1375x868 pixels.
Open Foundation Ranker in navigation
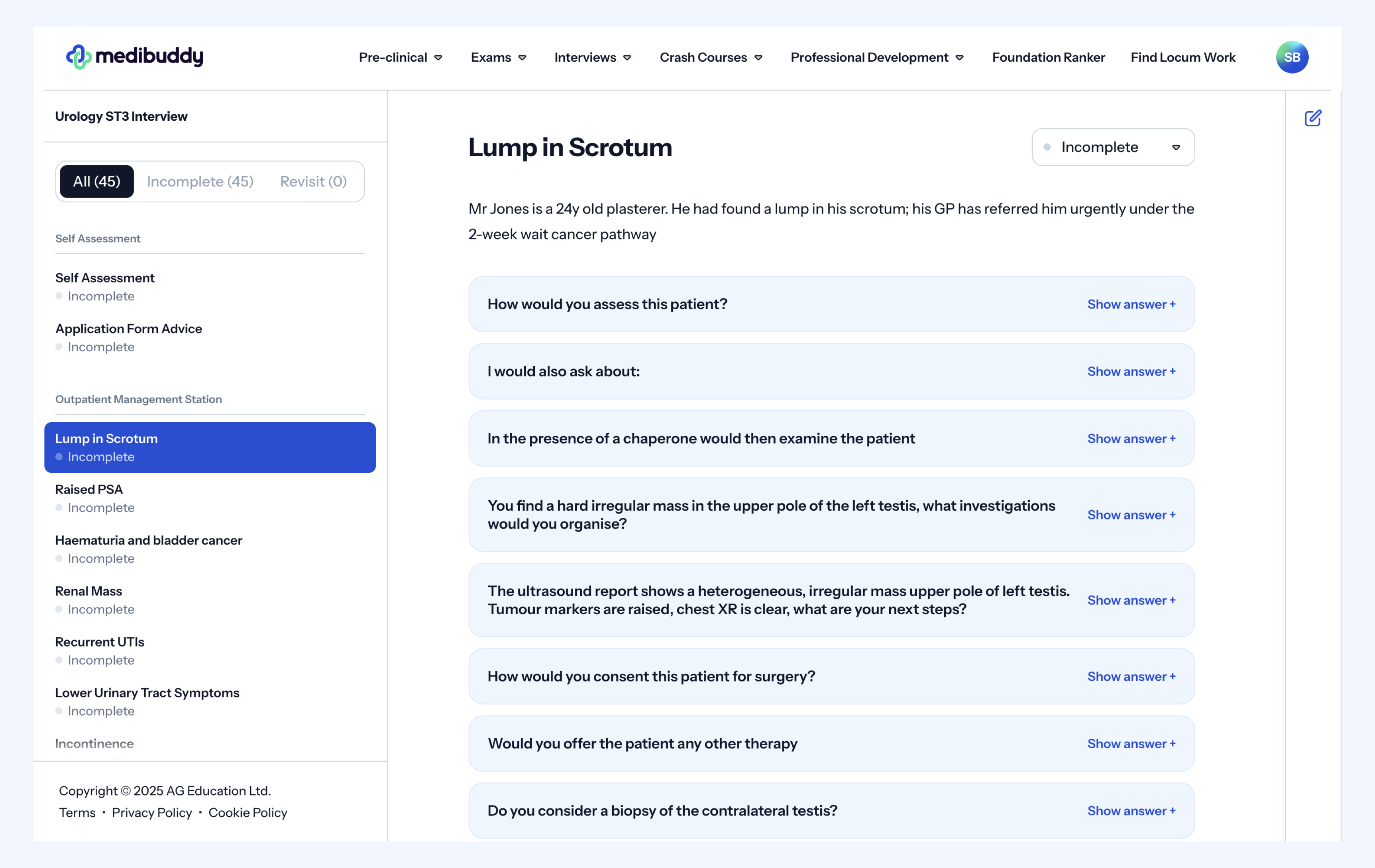click(x=1048, y=57)
